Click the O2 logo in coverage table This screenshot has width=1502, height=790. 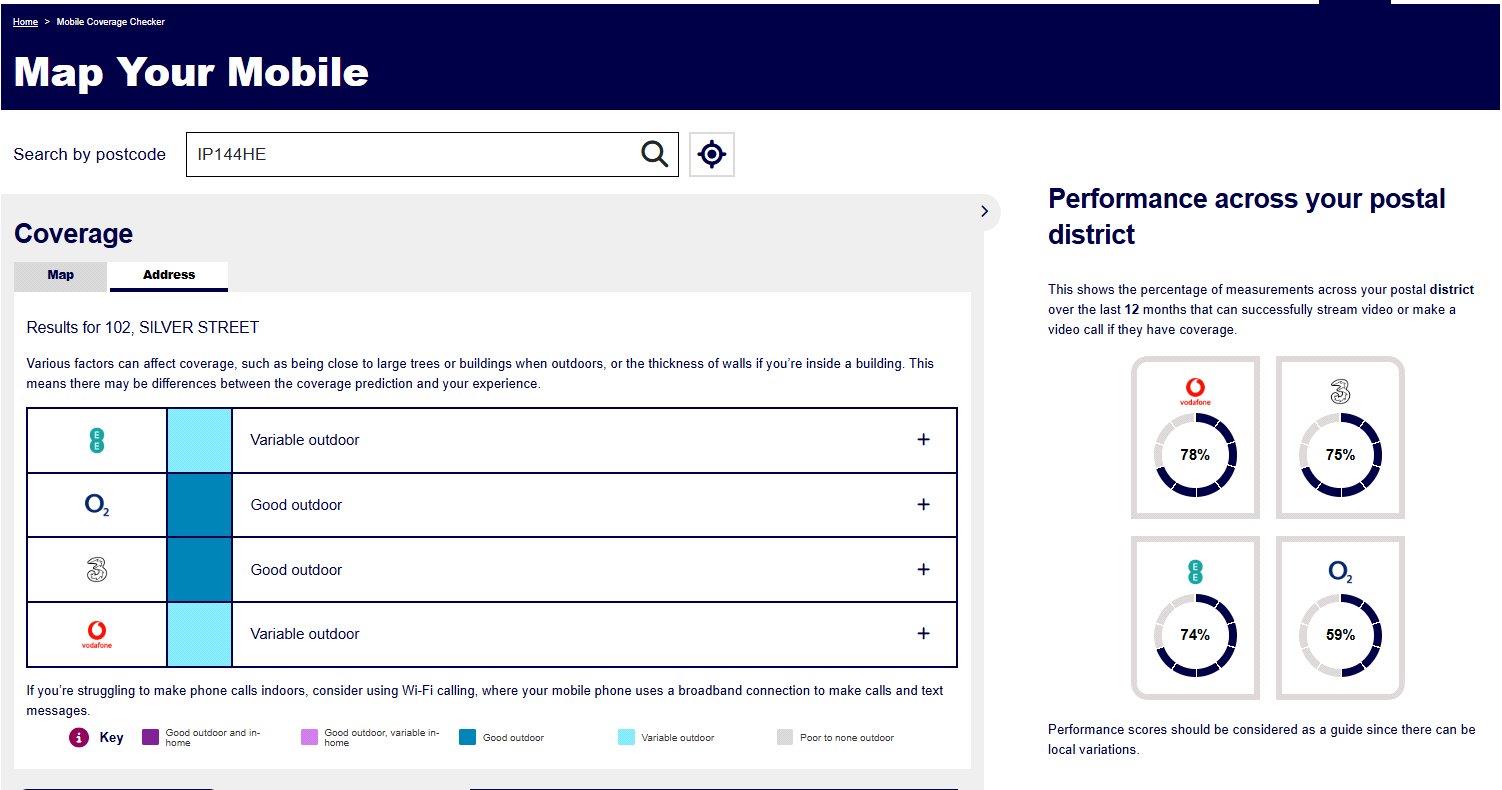97,506
